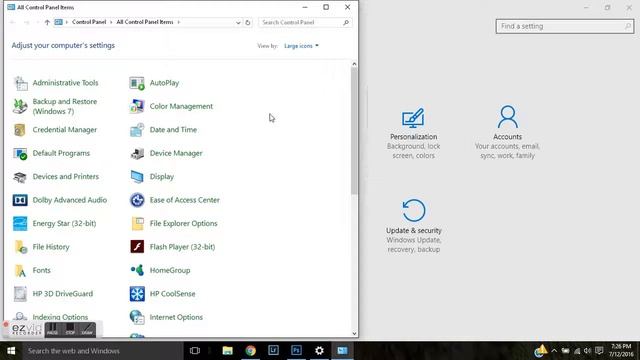Open the File Explorer Options icon
The width and height of the screenshot is (640, 360).
tap(137, 223)
